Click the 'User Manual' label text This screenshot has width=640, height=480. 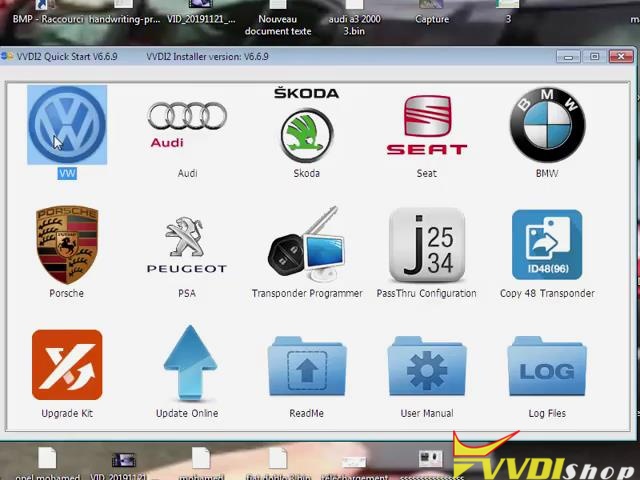427,413
